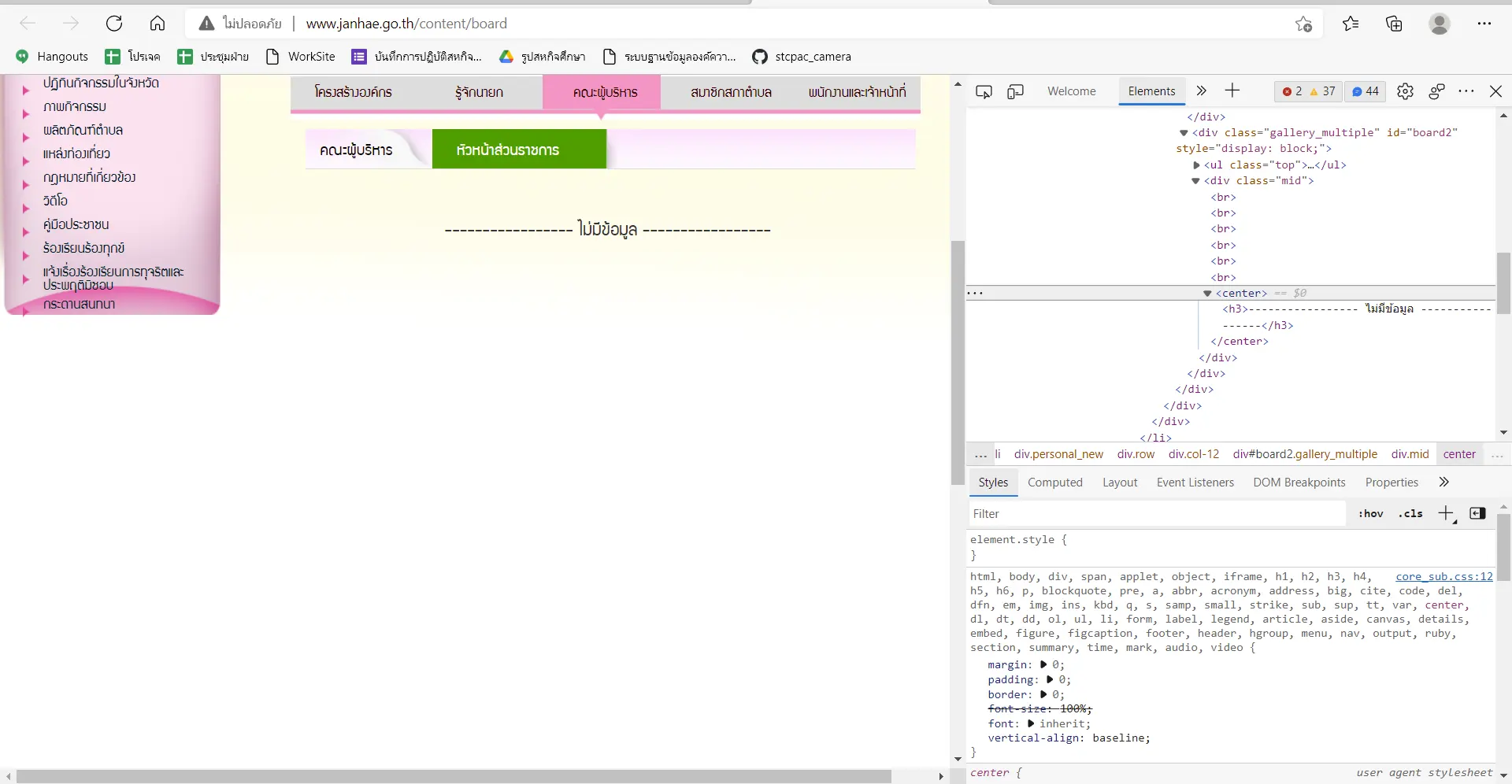Screen dimensions: 1512x784
Task: Collapse the div#board2 gallery_multiple node
Action: pos(1184,133)
